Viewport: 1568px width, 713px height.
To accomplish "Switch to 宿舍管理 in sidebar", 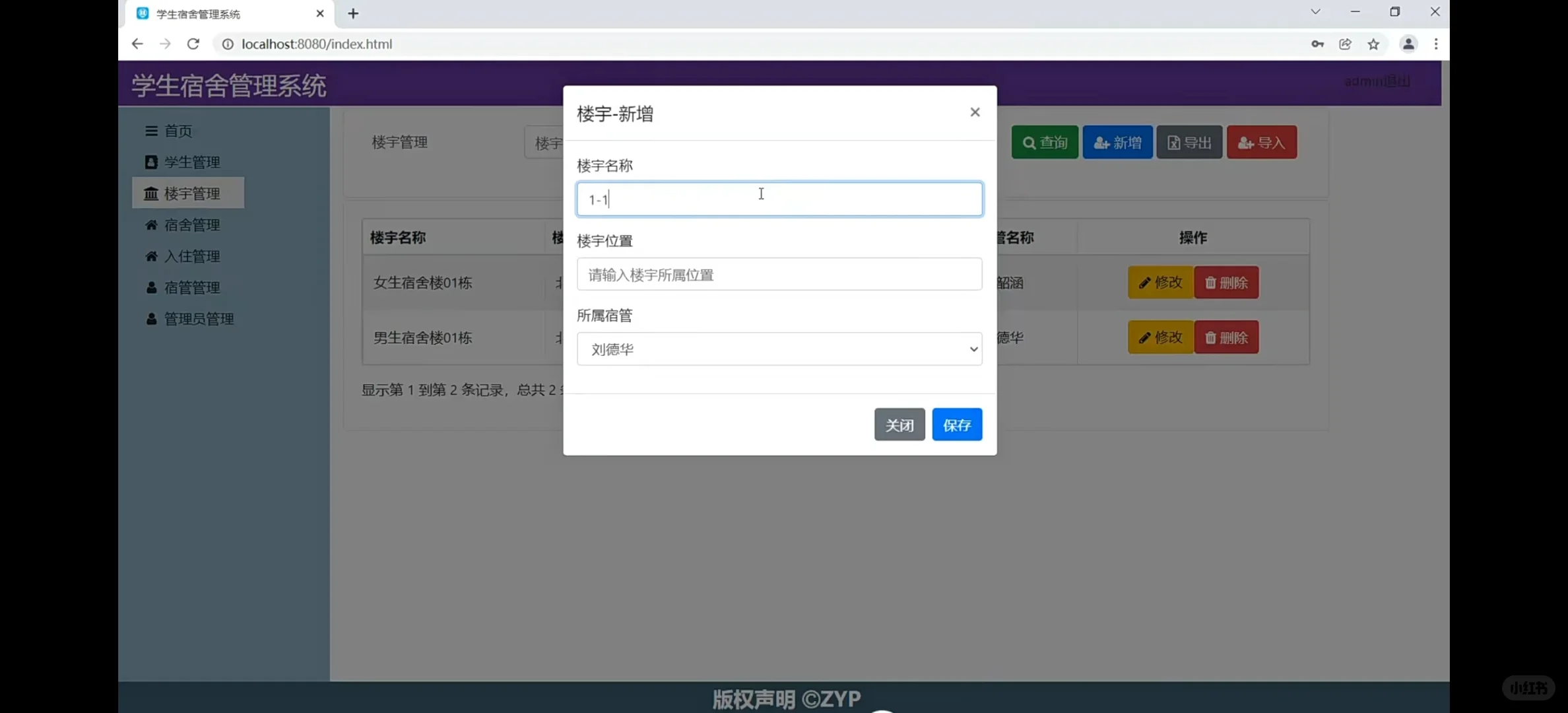I will [192, 224].
